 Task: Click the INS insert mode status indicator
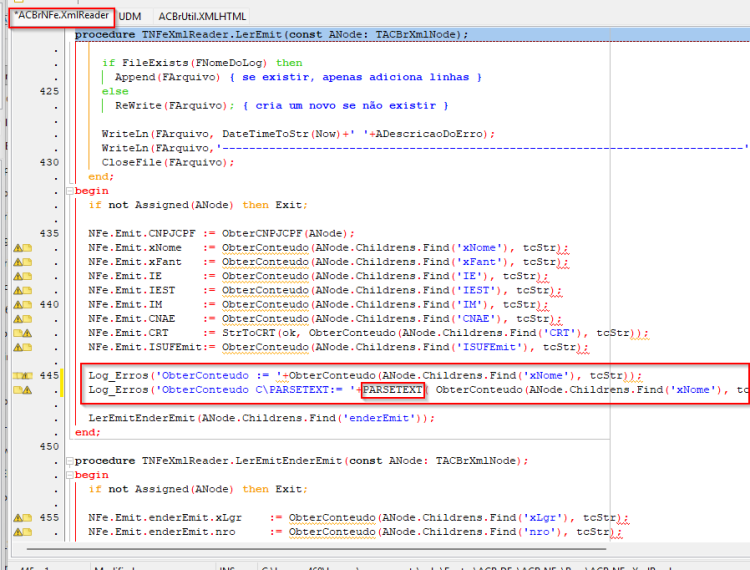[x=227, y=568]
